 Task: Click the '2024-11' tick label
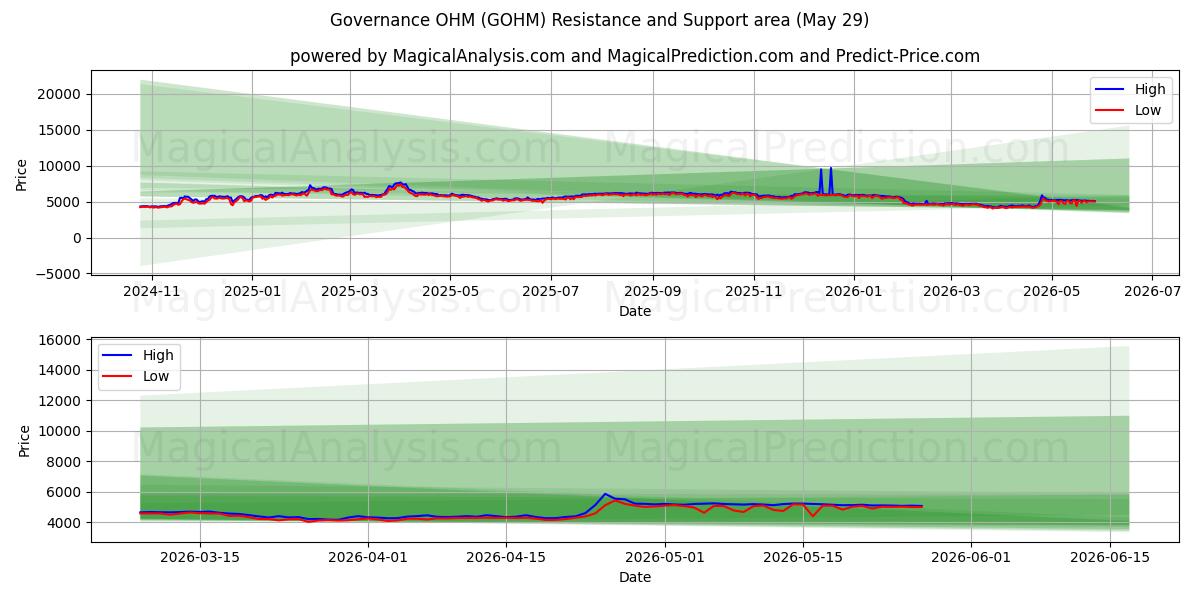151,290
